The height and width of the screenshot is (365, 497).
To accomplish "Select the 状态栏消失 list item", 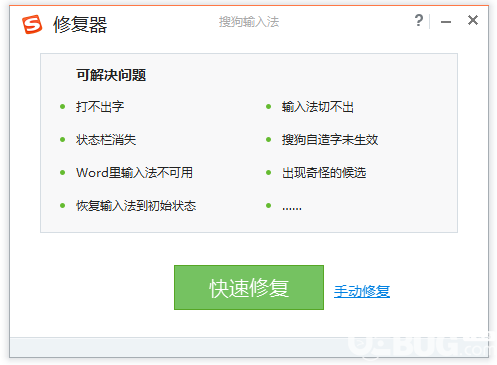I will [x=106, y=140].
